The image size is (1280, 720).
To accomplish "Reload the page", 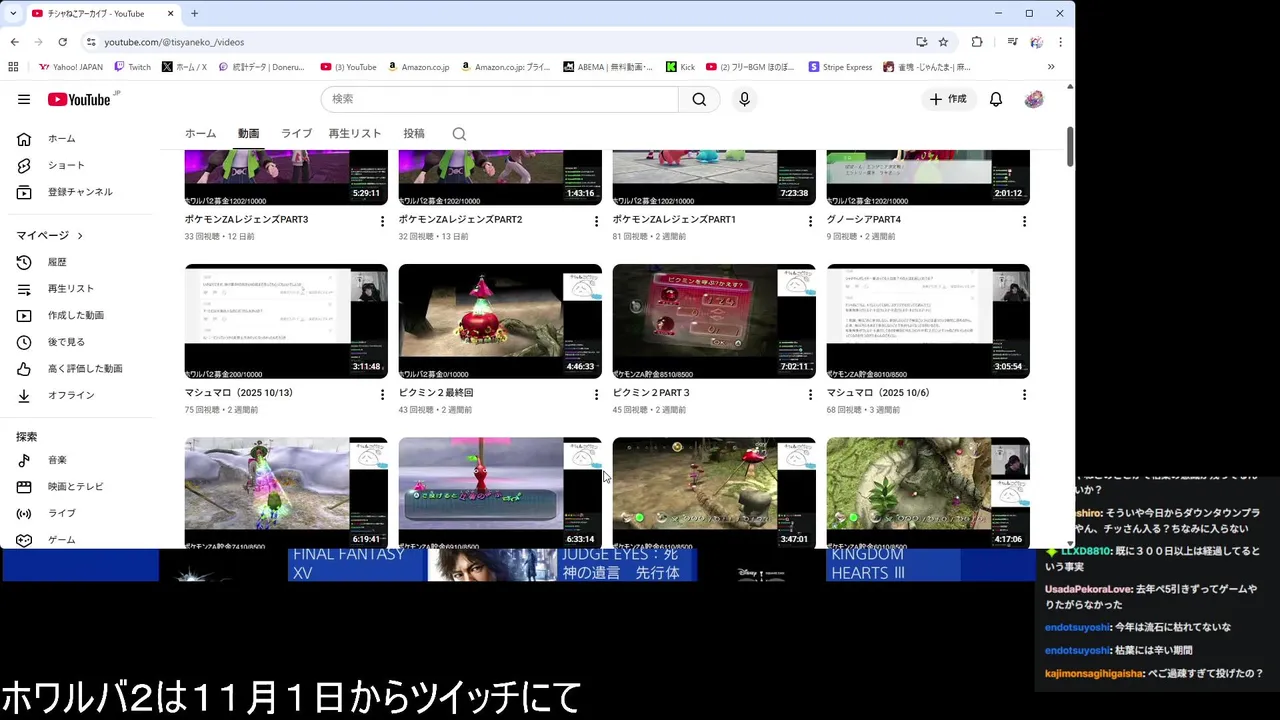I will pos(62,42).
